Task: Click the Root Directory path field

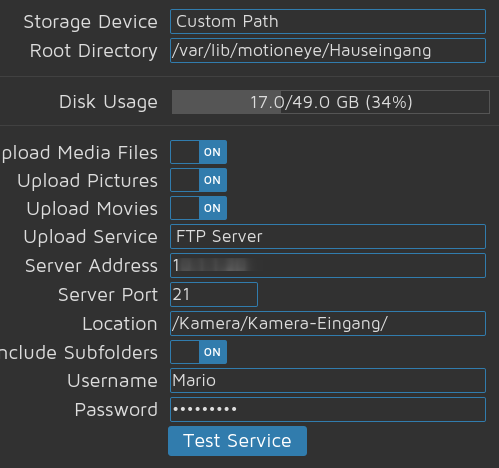Action: pyautogui.click(x=328, y=51)
